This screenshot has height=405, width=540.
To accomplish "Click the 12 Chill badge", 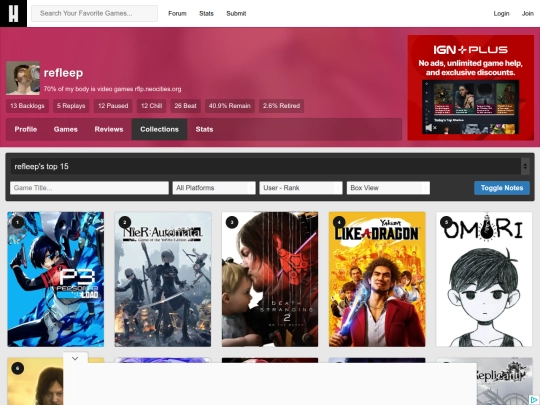I will (152, 106).
